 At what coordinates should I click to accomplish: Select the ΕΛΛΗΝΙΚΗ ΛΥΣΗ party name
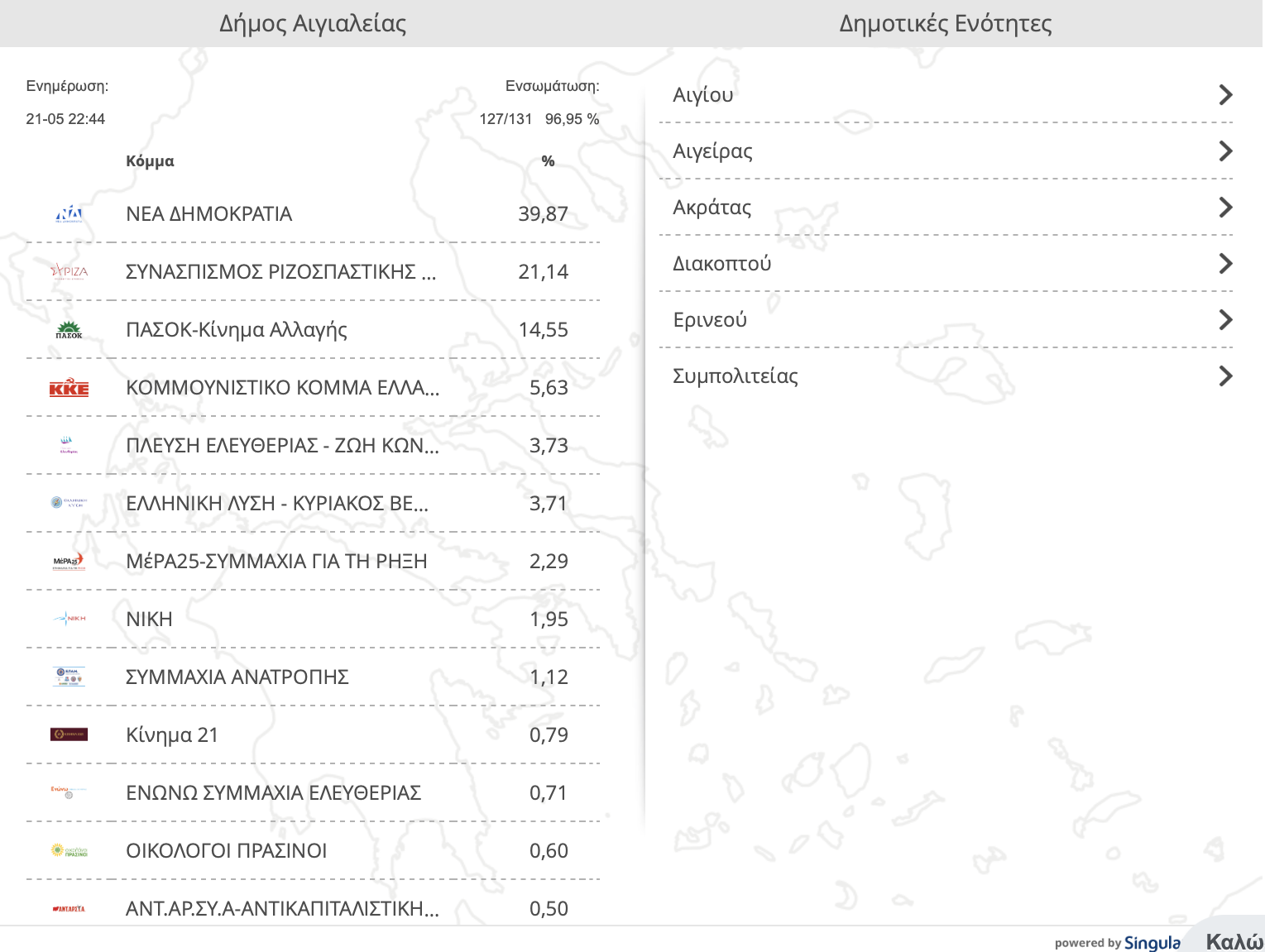(x=277, y=504)
